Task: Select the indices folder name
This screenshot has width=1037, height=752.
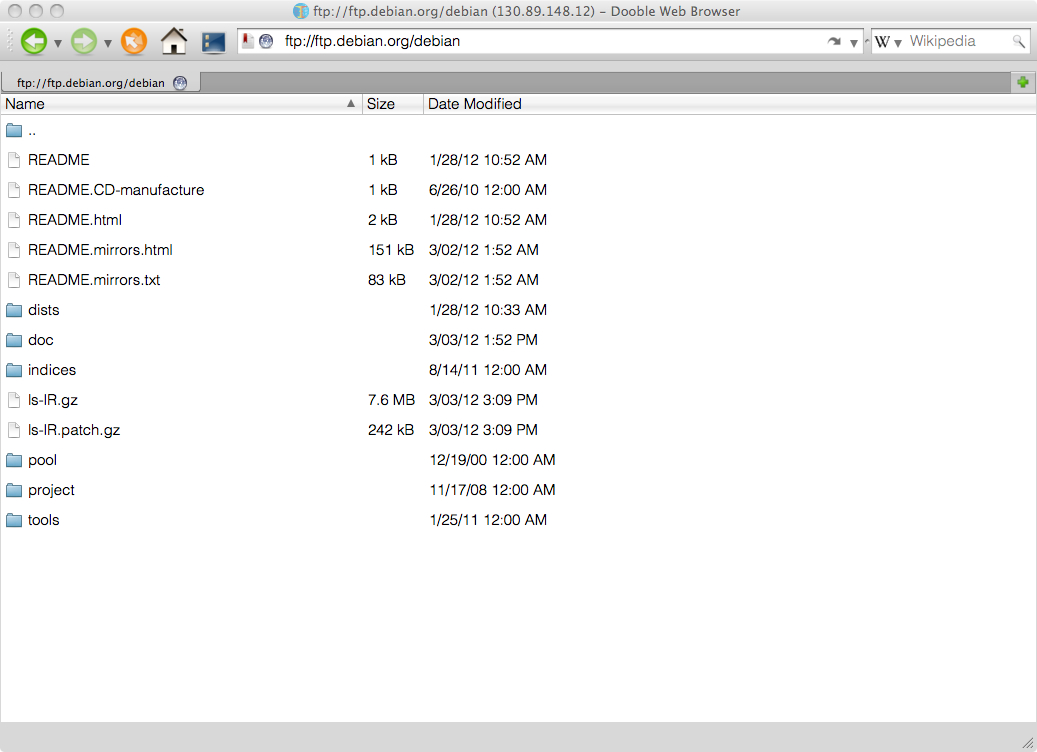Action: [x=52, y=370]
